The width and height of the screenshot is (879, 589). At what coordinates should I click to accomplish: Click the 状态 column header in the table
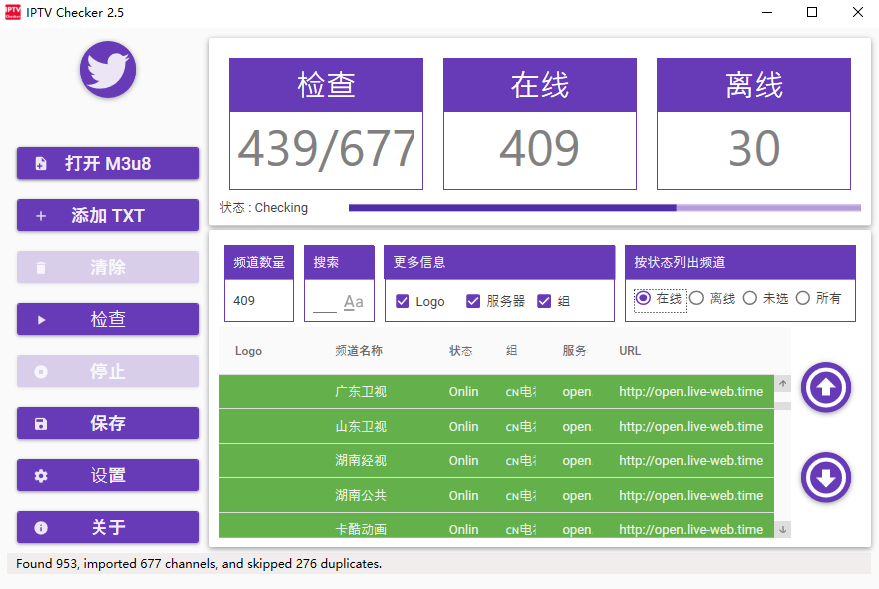tap(460, 351)
